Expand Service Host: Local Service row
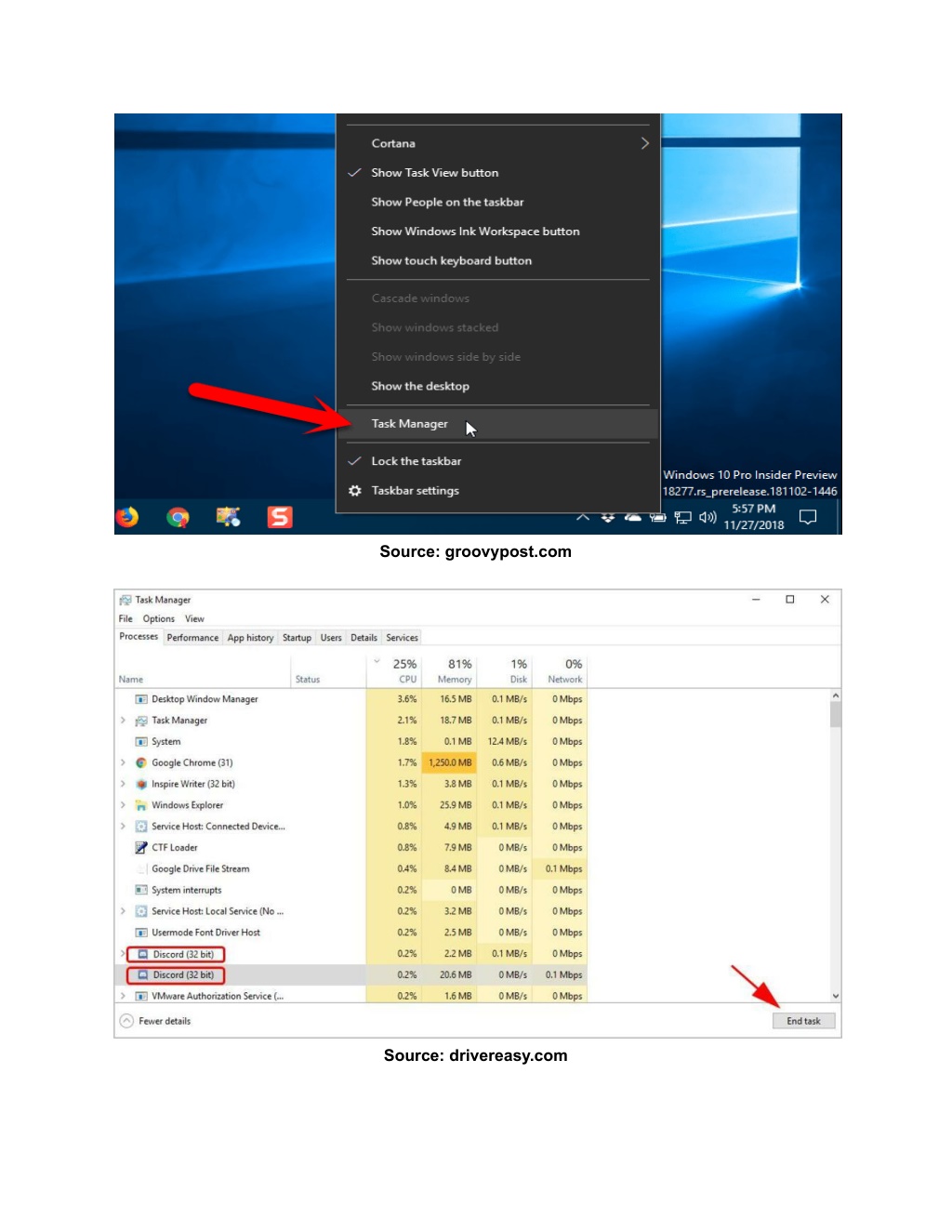The image size is (952, 1232). [x=123, y=911]
